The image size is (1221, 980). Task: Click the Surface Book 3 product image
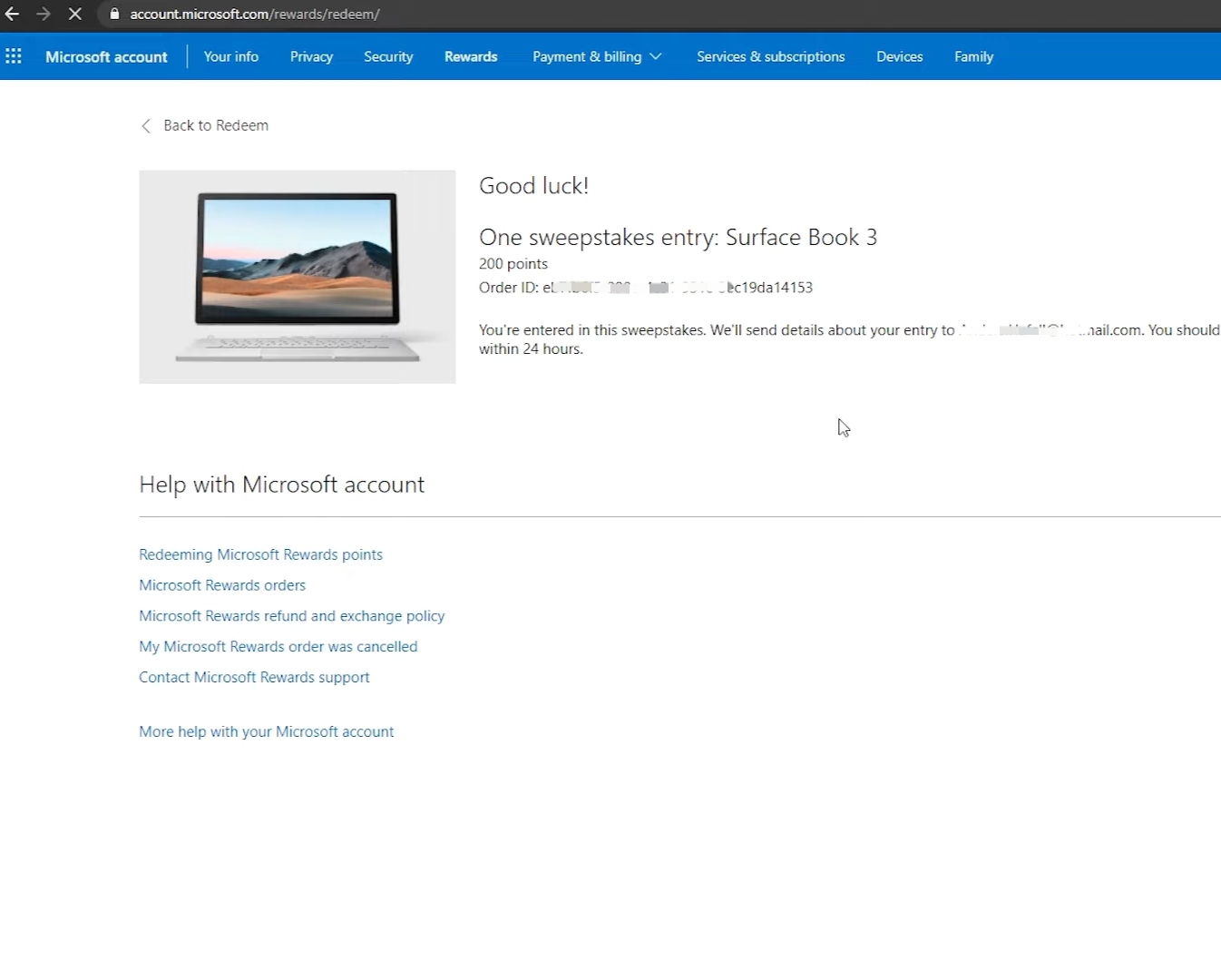pos(298,277)
